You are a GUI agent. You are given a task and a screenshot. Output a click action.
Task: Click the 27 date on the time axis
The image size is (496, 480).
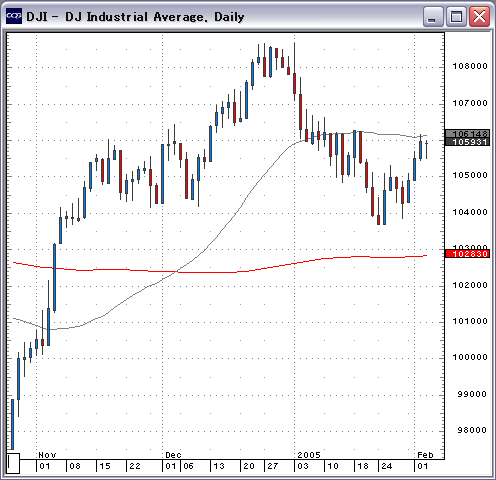click(x=273, y=466)
